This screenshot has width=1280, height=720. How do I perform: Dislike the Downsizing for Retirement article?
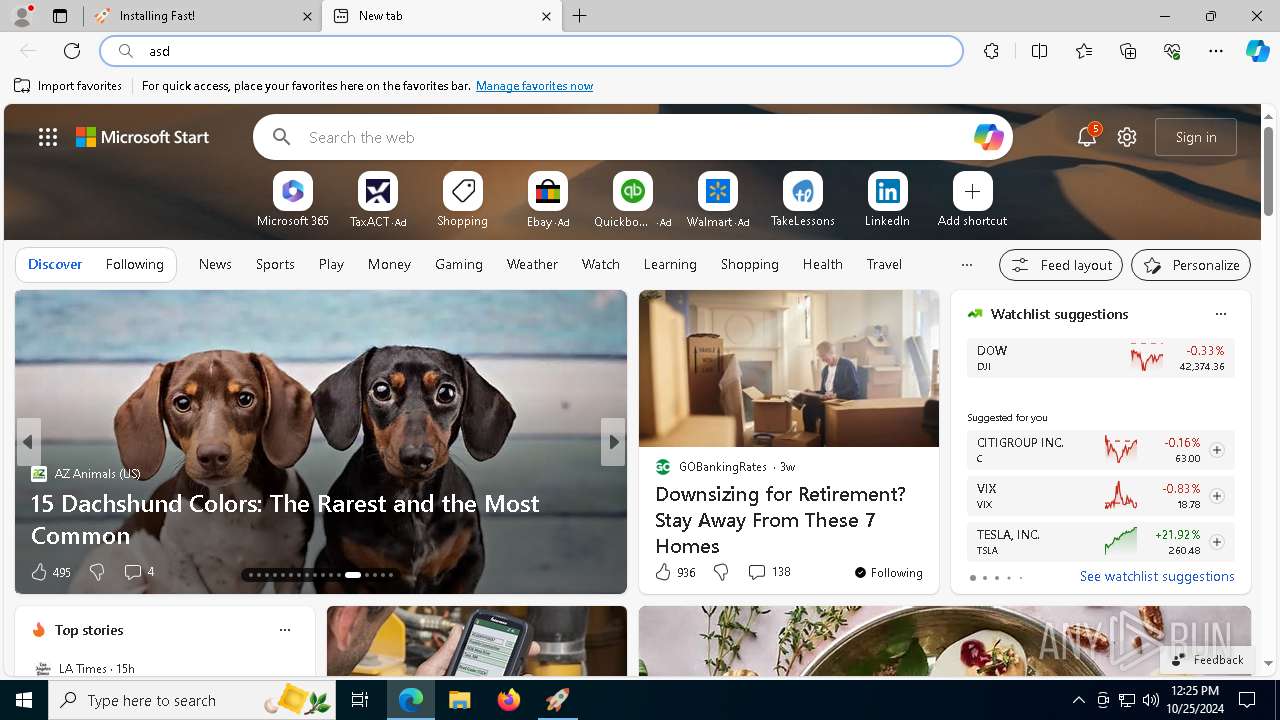(721, 572)
